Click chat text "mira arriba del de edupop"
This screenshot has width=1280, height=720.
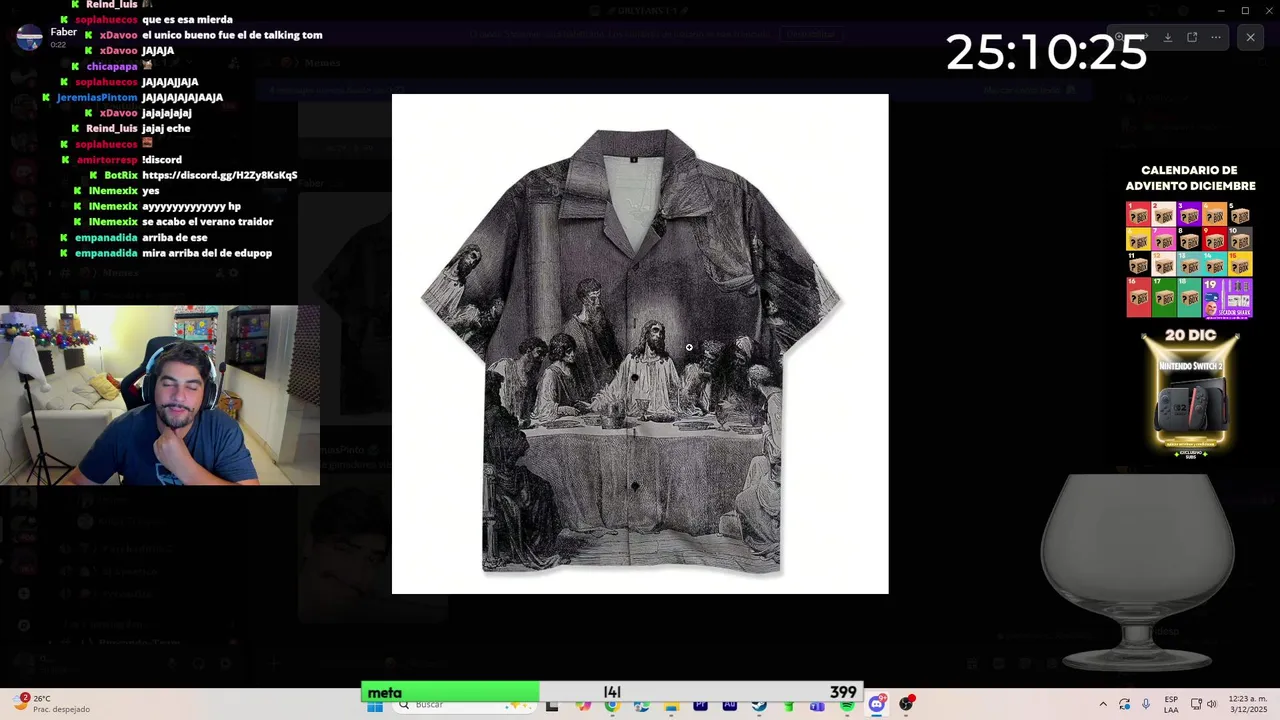207,253
